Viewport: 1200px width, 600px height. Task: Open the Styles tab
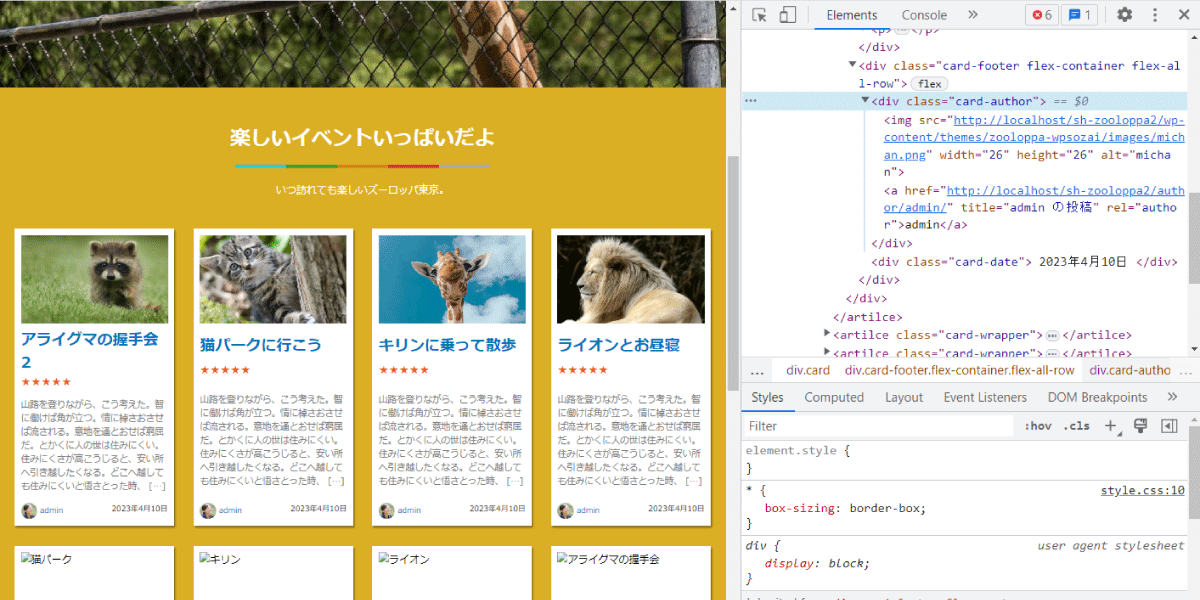point(767,397)
